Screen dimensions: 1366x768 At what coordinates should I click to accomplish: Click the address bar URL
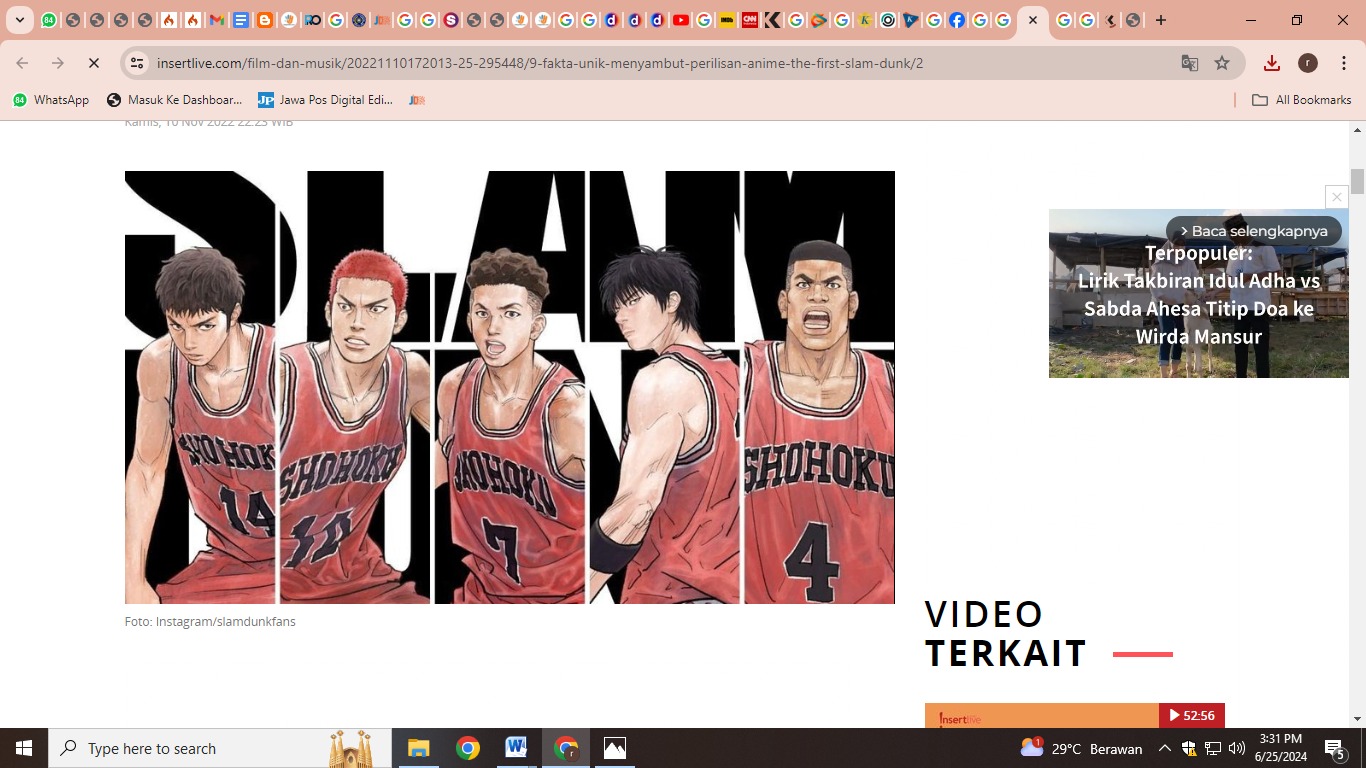540,63
